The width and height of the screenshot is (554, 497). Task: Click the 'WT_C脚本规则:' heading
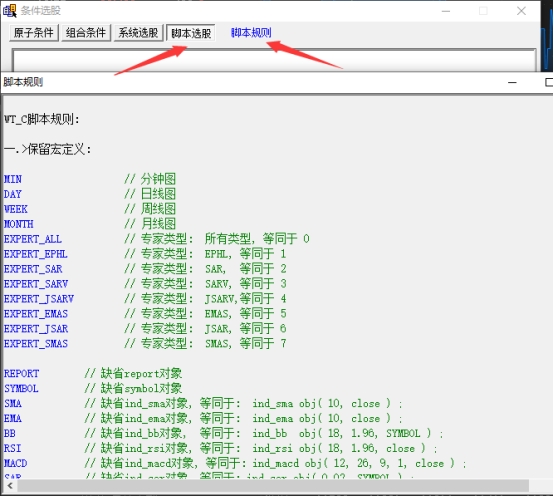(42, 119)
